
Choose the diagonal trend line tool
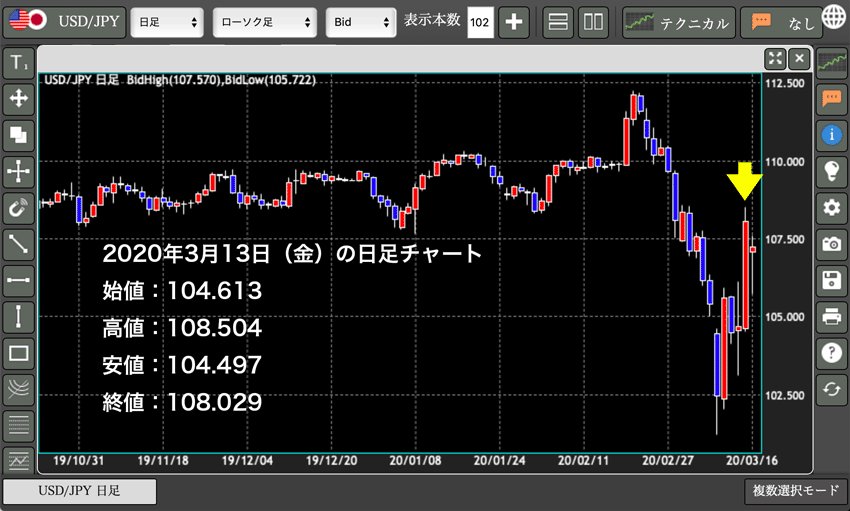pos(19,243)
